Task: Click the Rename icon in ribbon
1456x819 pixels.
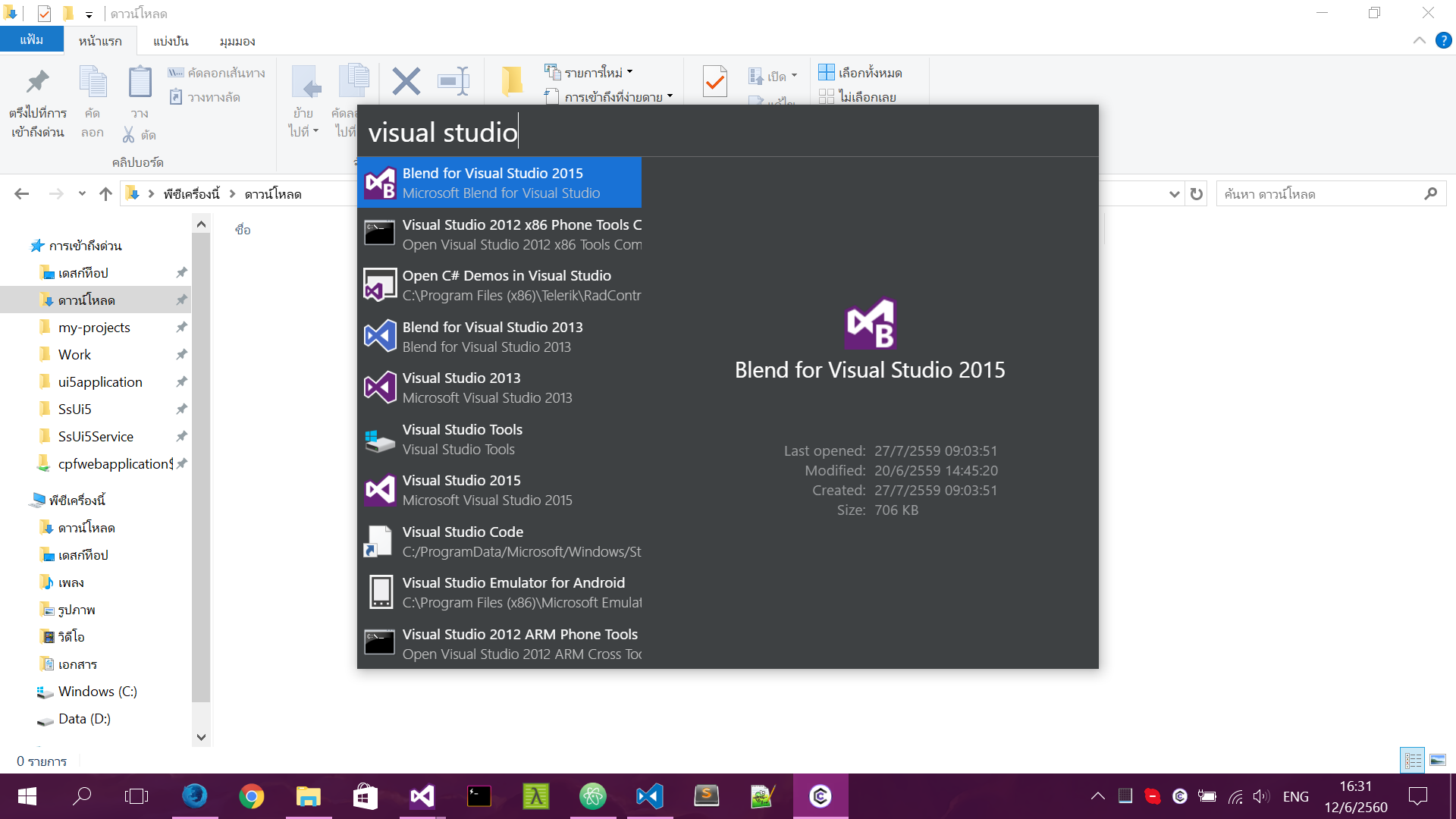Action: coord(453,80)
